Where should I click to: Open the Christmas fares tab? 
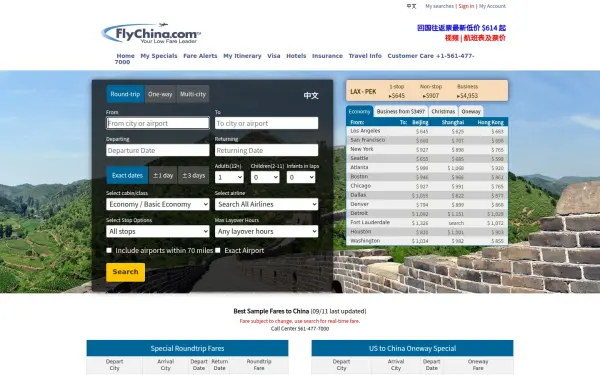pos(443,111)
